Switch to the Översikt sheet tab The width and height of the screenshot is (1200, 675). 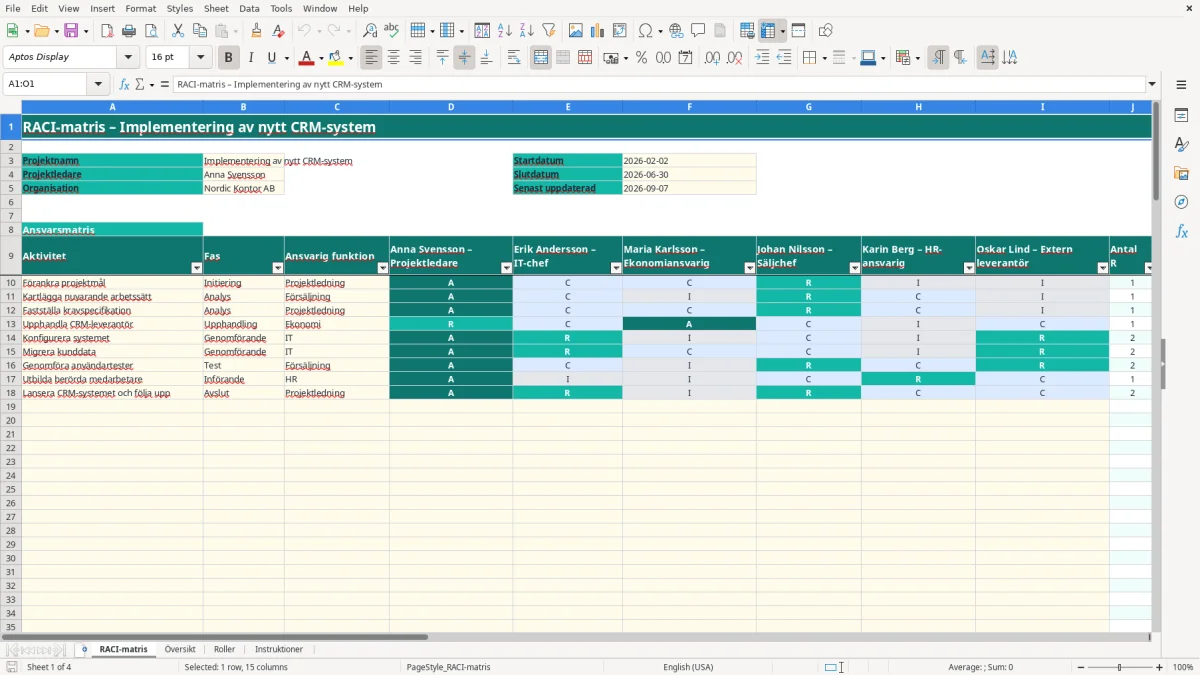[180, 650]
